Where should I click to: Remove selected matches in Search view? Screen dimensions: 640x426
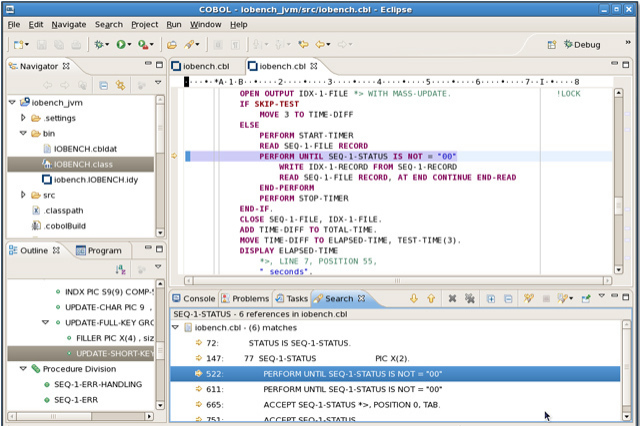coord(453,299)
